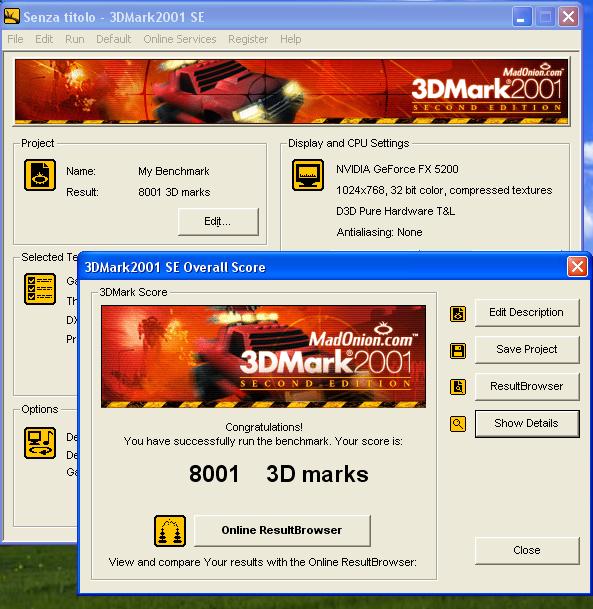The height and width of the screenshot is (609, 593).
Task: Click the 3DMark app icon in title bar
Action: click(x=12, y=17)
